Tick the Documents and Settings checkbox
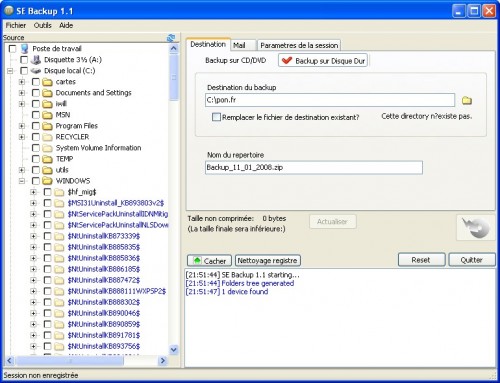500x383 pixels. 36,93
